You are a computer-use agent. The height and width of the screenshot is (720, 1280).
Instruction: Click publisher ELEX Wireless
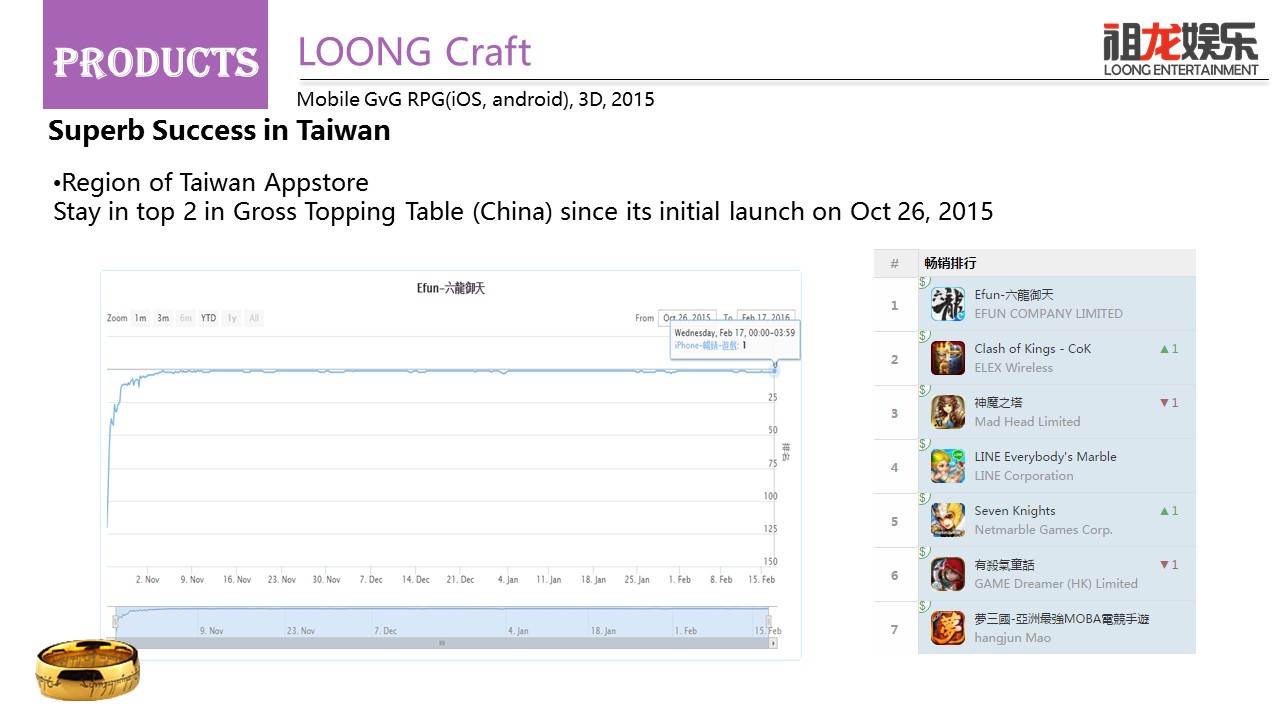click(x=1014, y=368)
